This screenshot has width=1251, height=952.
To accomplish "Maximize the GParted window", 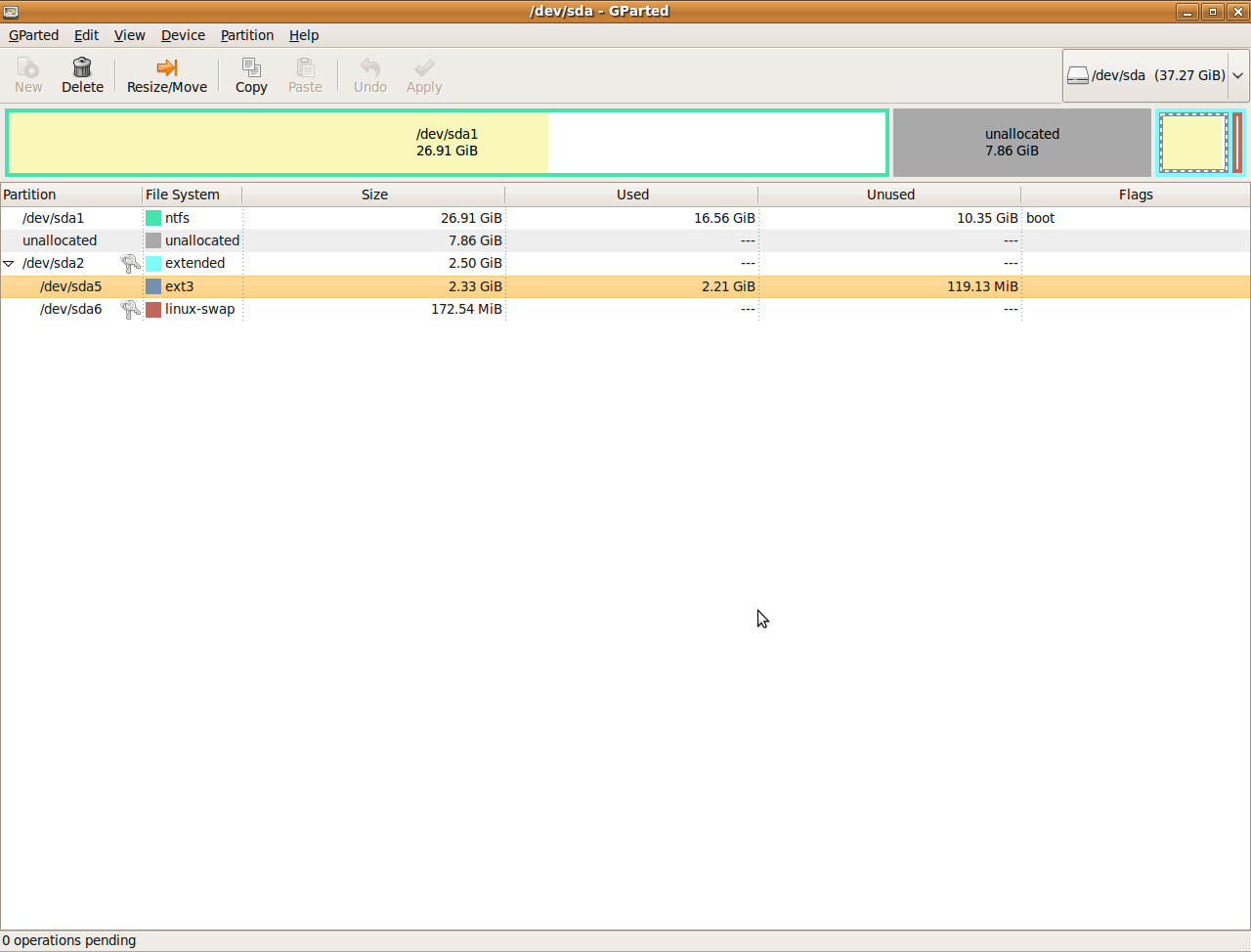I will (1213, 12).
